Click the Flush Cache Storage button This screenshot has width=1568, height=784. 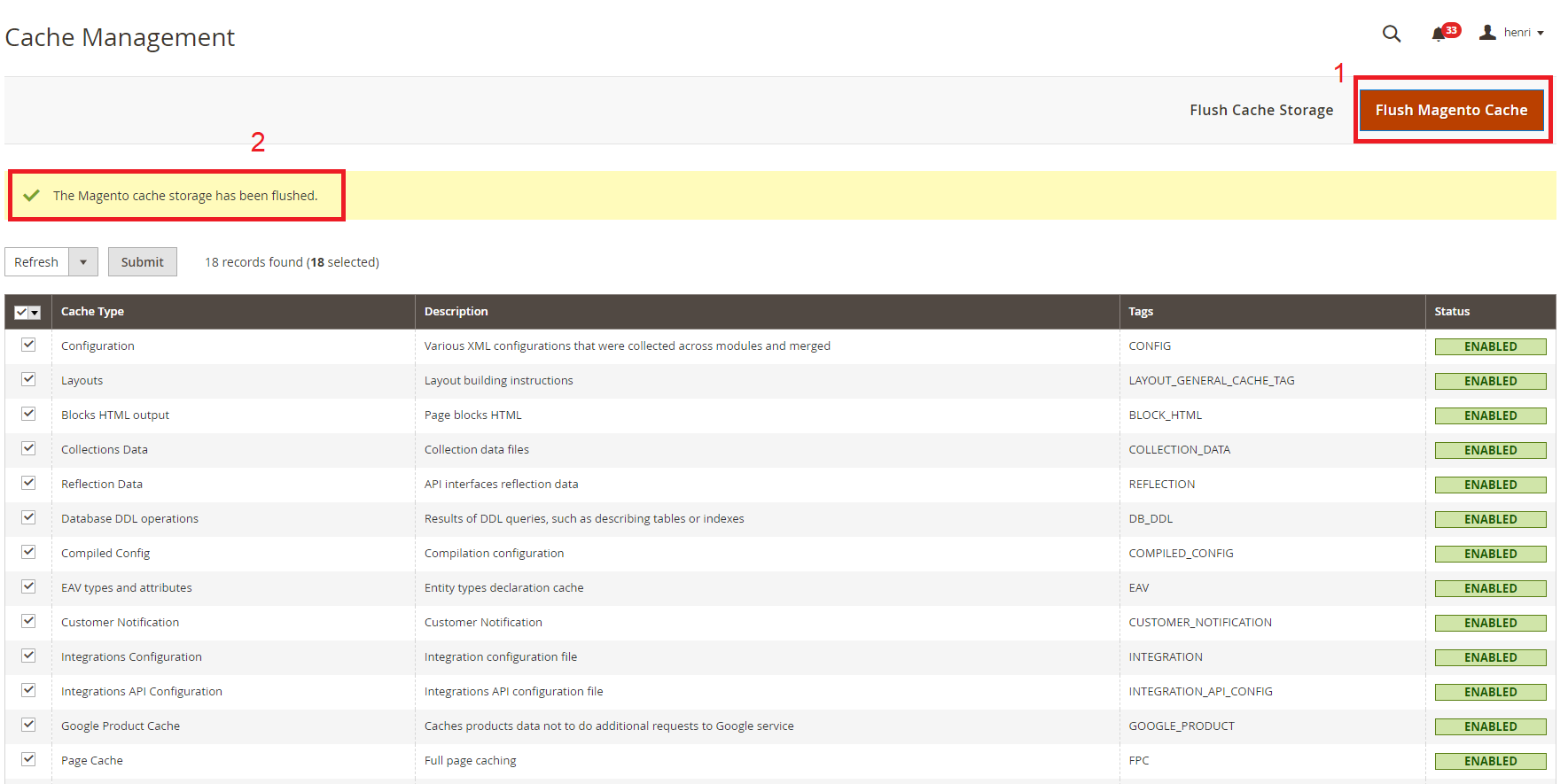(1261, 110)
